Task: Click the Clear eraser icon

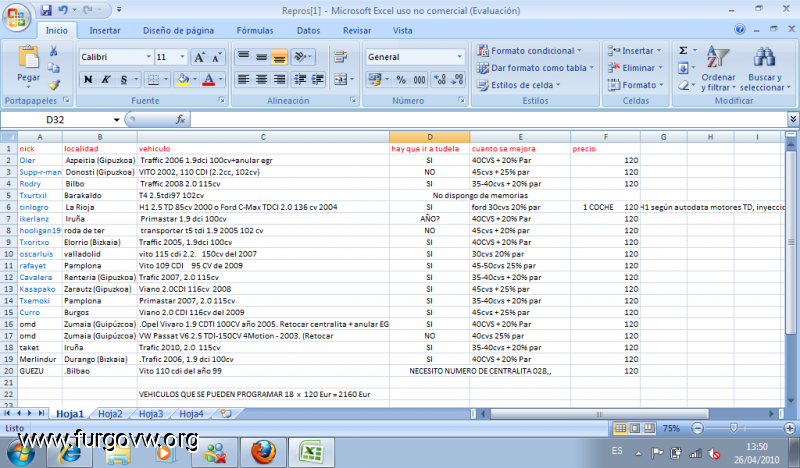Action: [684, 85]
